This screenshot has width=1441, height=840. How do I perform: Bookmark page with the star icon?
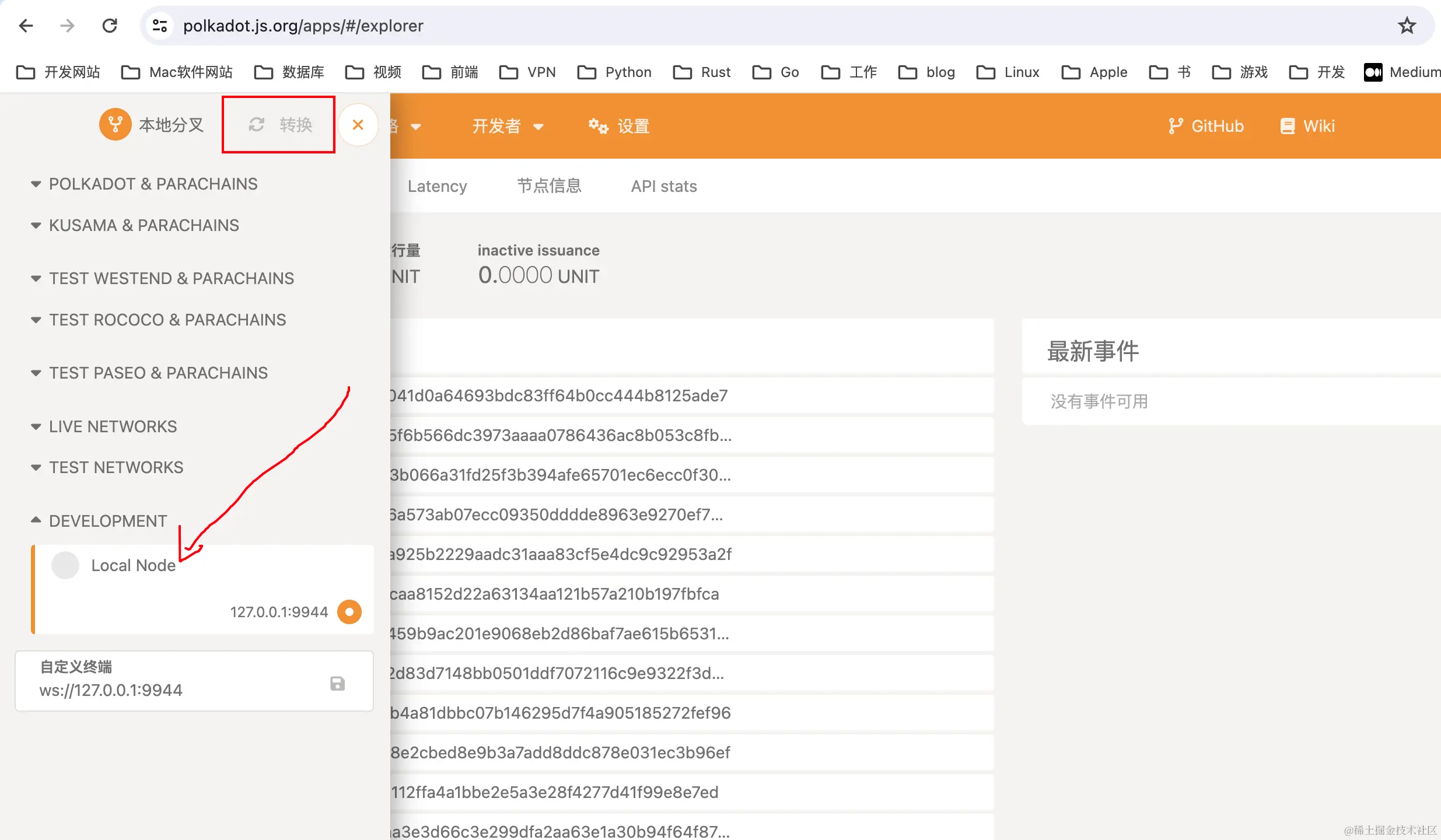(1407, 26)
